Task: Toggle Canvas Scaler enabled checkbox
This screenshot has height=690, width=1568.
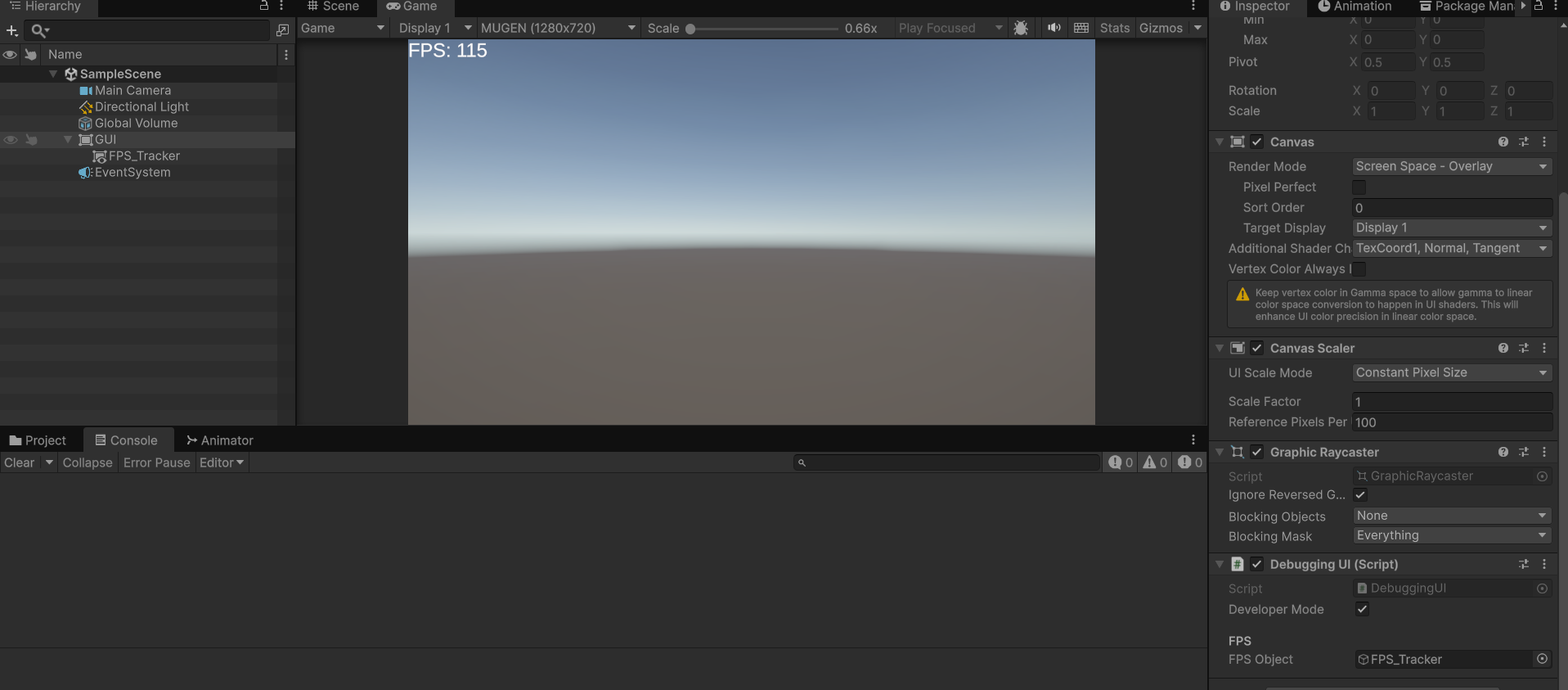Action: 1257,348
